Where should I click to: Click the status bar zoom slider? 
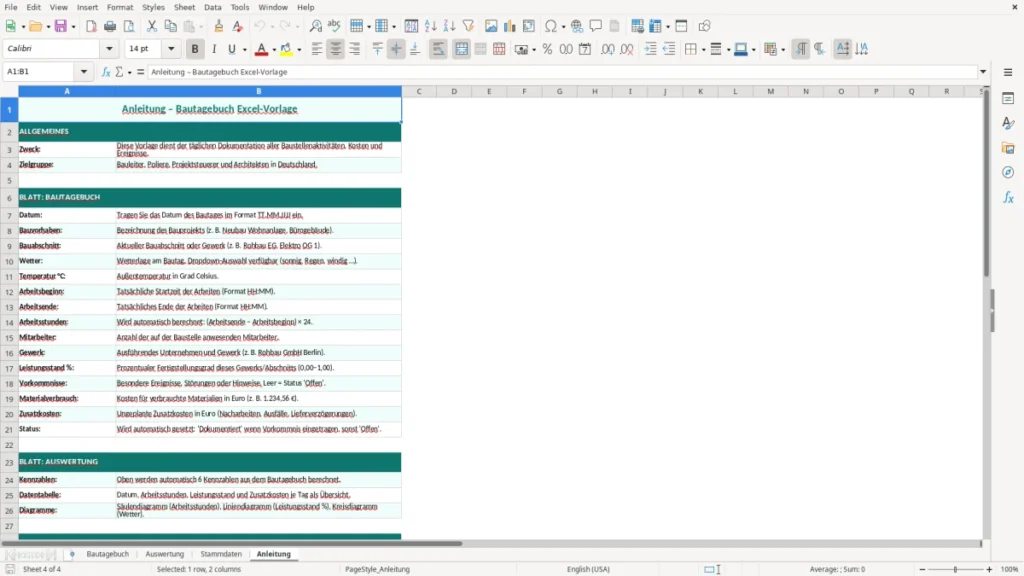point(955,569)
